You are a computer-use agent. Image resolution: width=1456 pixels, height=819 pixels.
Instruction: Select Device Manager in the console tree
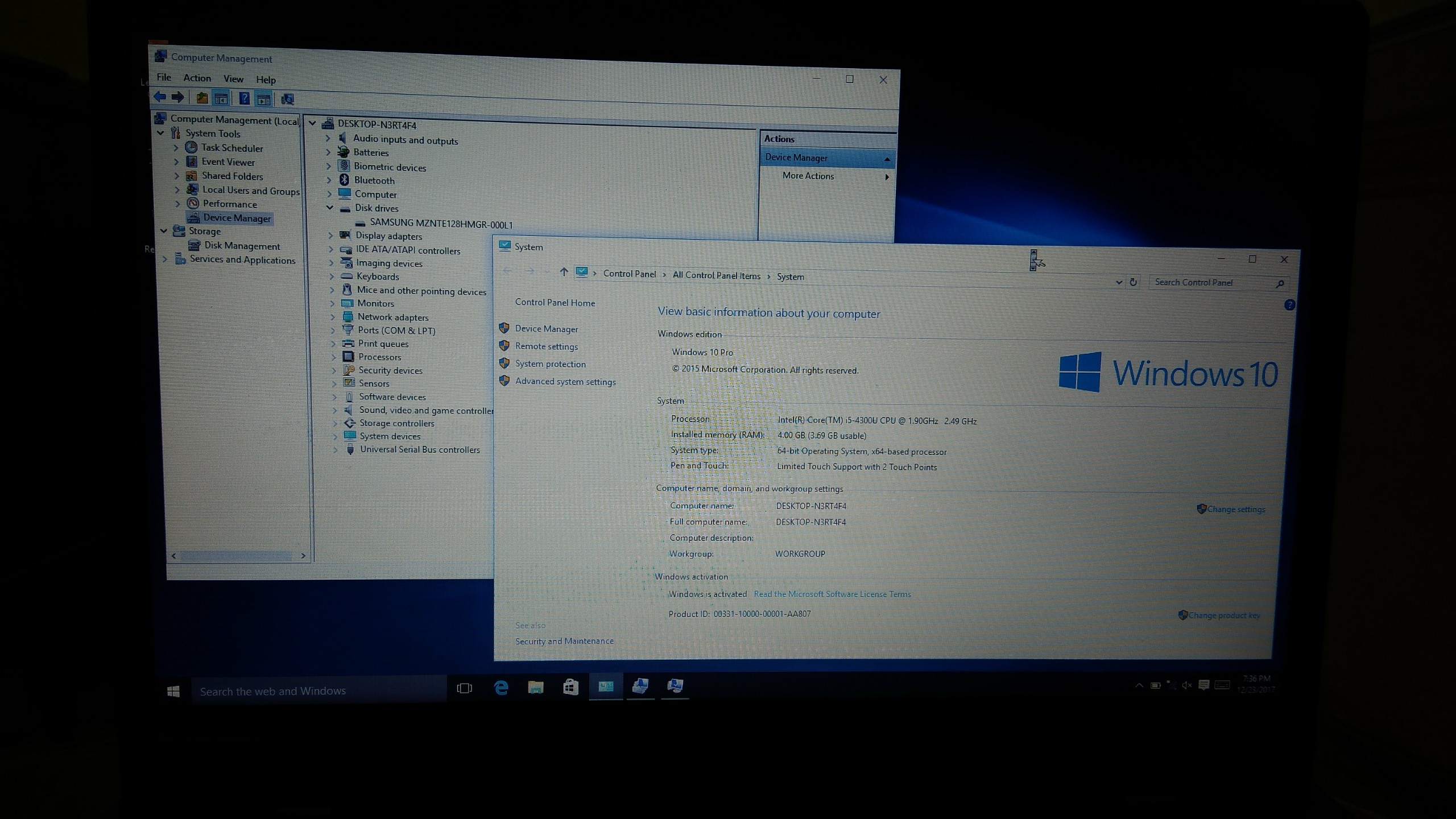(x=237, y=218)
